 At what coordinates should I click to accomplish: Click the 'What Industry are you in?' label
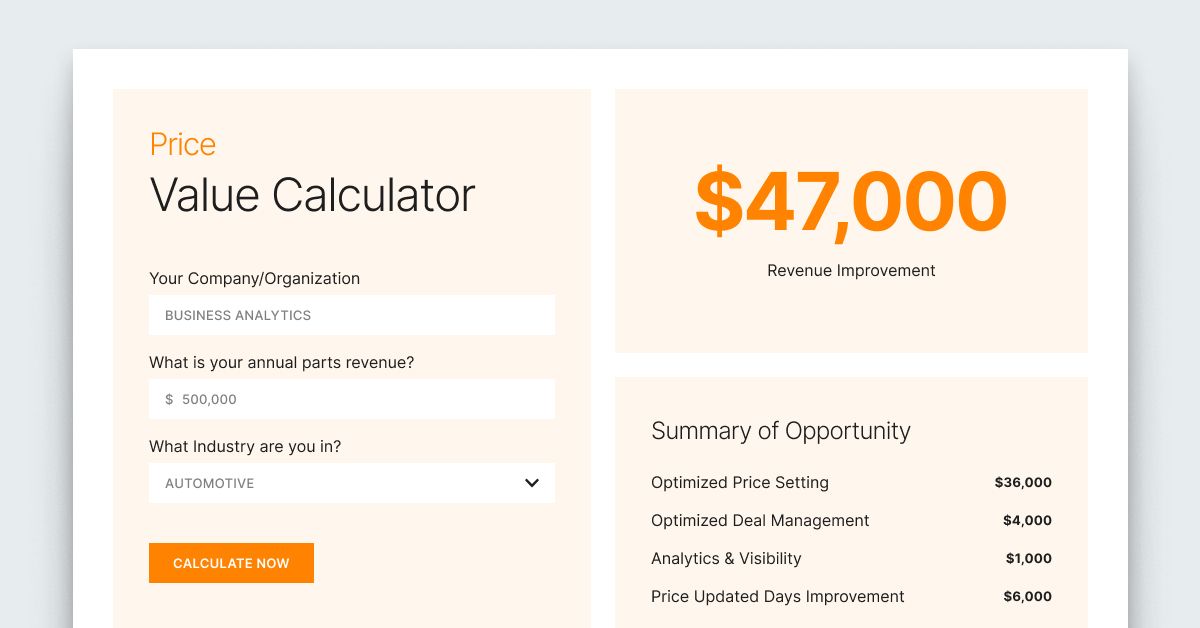[x=244, y=446]
